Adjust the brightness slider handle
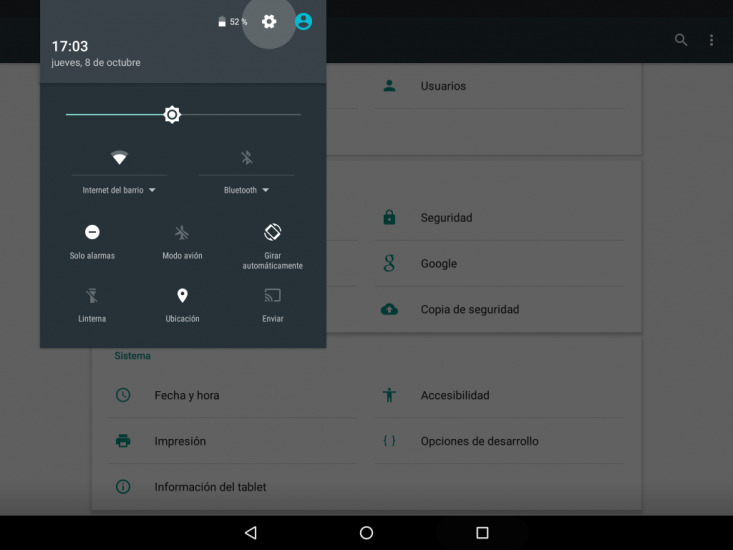Viewport: 733px width, 550px height. 172,115
